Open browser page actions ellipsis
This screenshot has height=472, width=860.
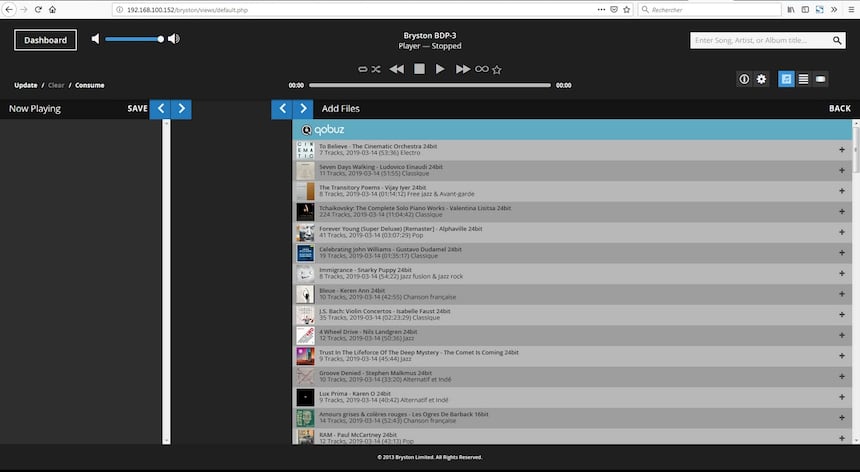[601, 9]
